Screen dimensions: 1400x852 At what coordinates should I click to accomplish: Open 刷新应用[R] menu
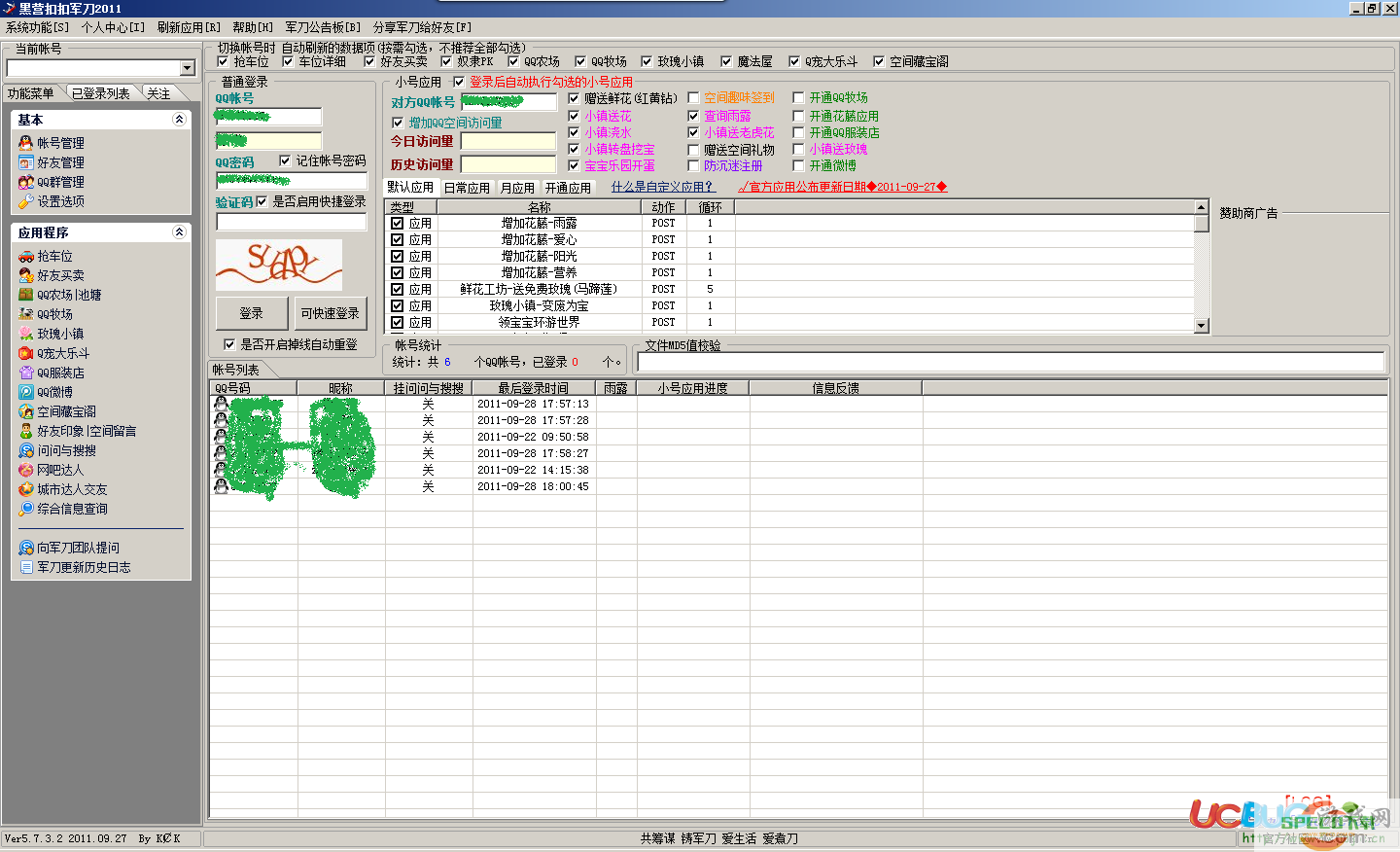tap(189, 27)
